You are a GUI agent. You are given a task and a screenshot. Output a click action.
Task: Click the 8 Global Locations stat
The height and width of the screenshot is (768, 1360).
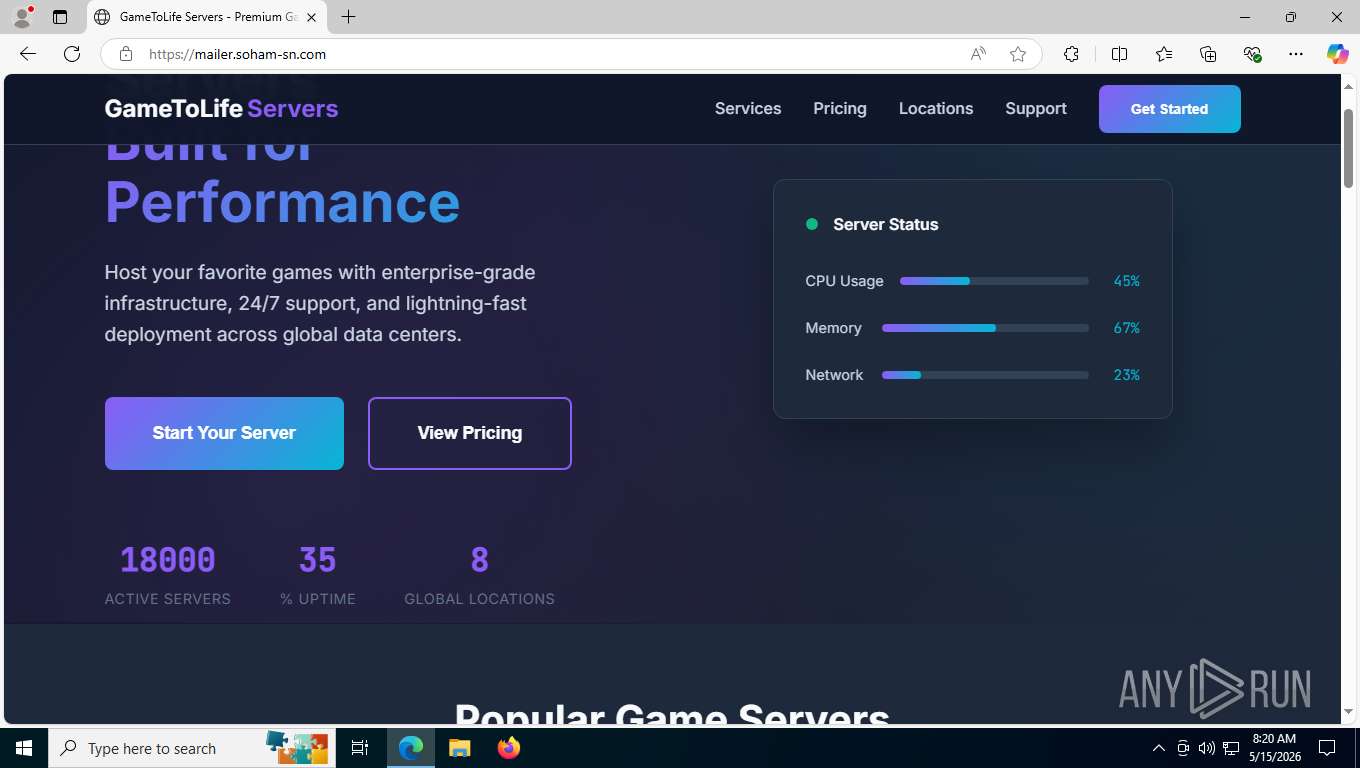[480, 575]
